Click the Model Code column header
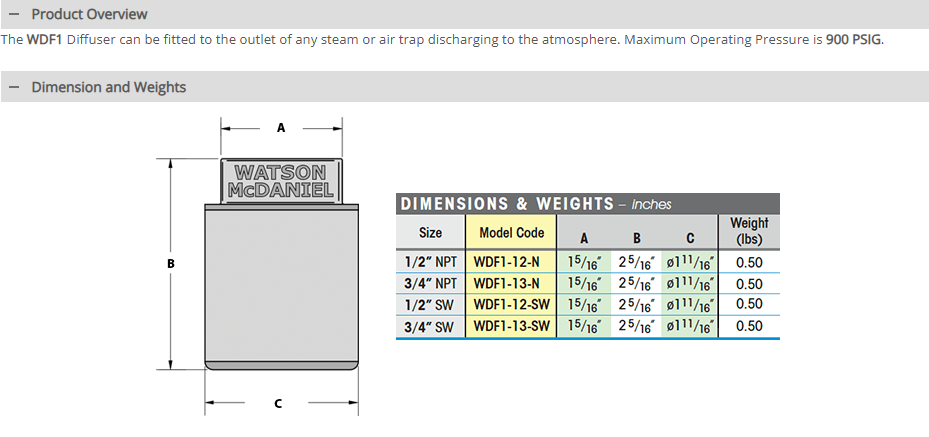Image resolution: width=929 pixels, height=437 pixels. pos(511,233)
